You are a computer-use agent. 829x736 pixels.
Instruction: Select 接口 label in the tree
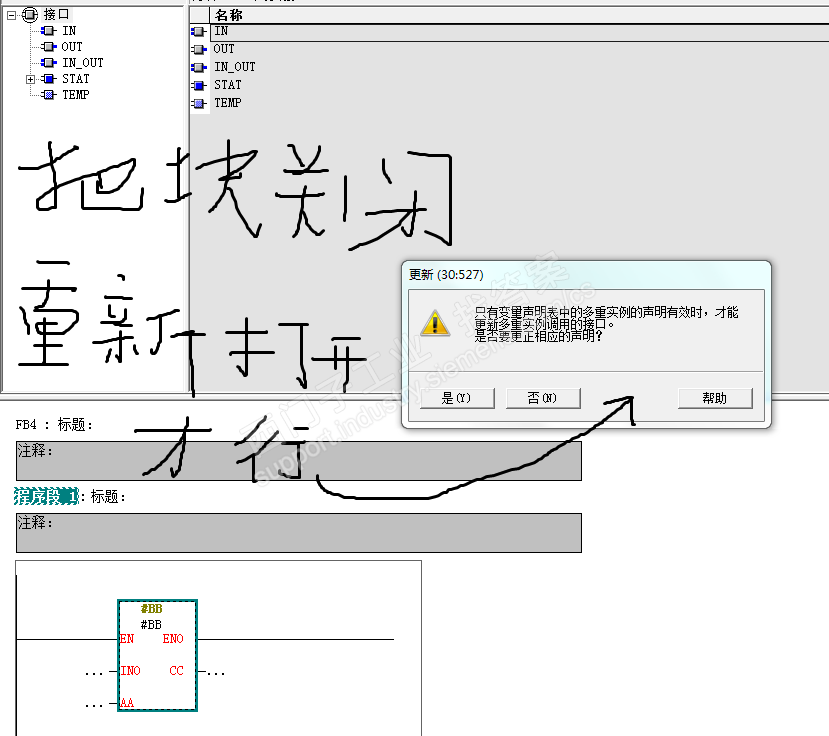[57, 14]
